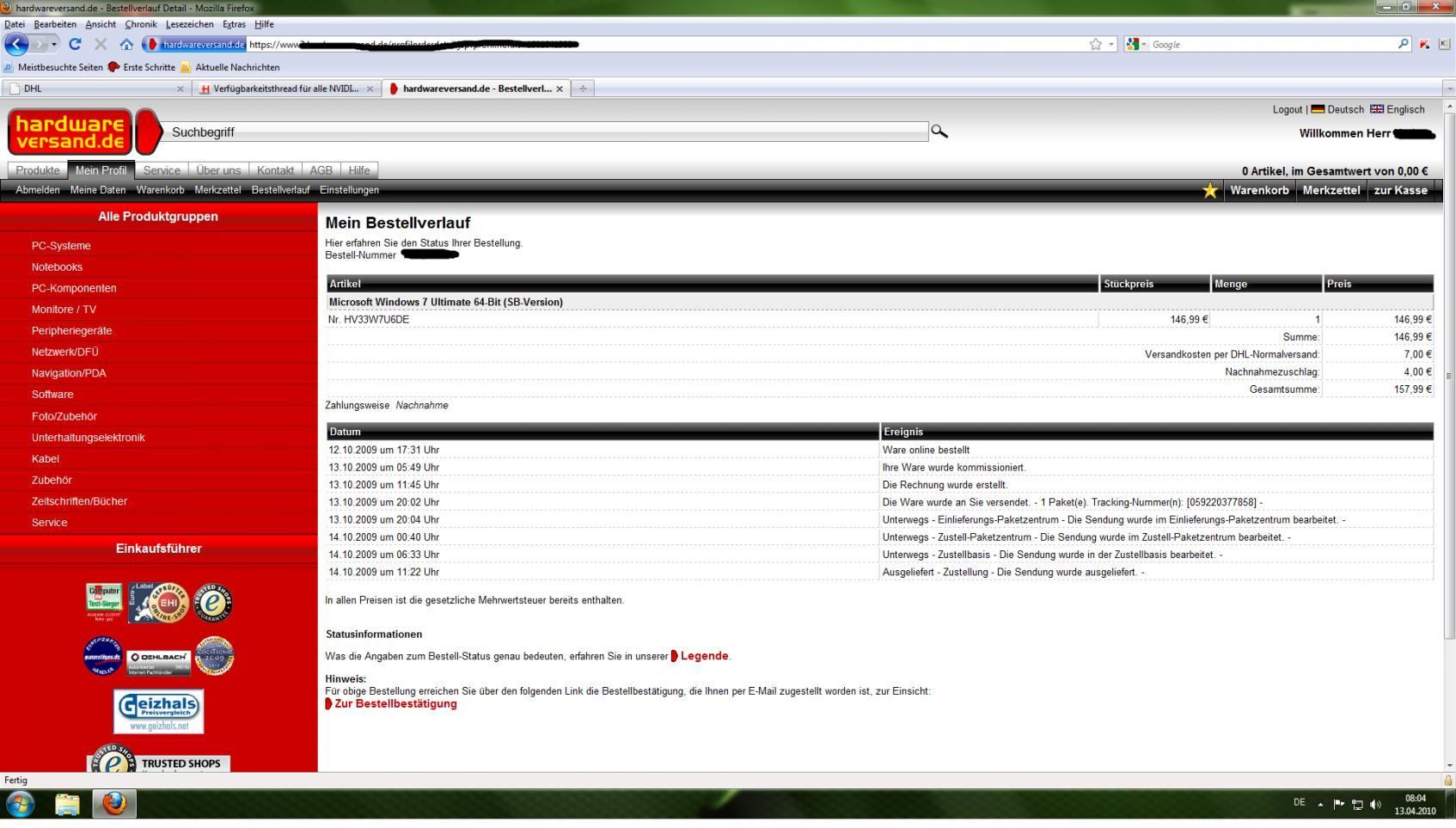Screen dimensions: 1456x828
Task: Open Einstellungen in profile submenu
Action: tap(349, 190)
